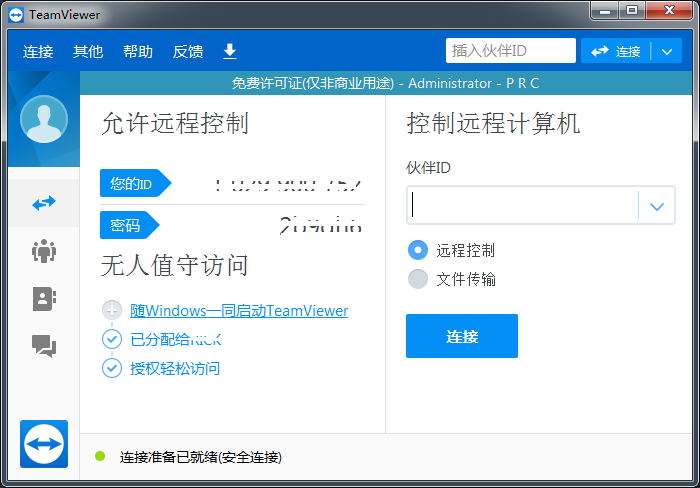Open the 其他 menu

click(x=88, y=52)
